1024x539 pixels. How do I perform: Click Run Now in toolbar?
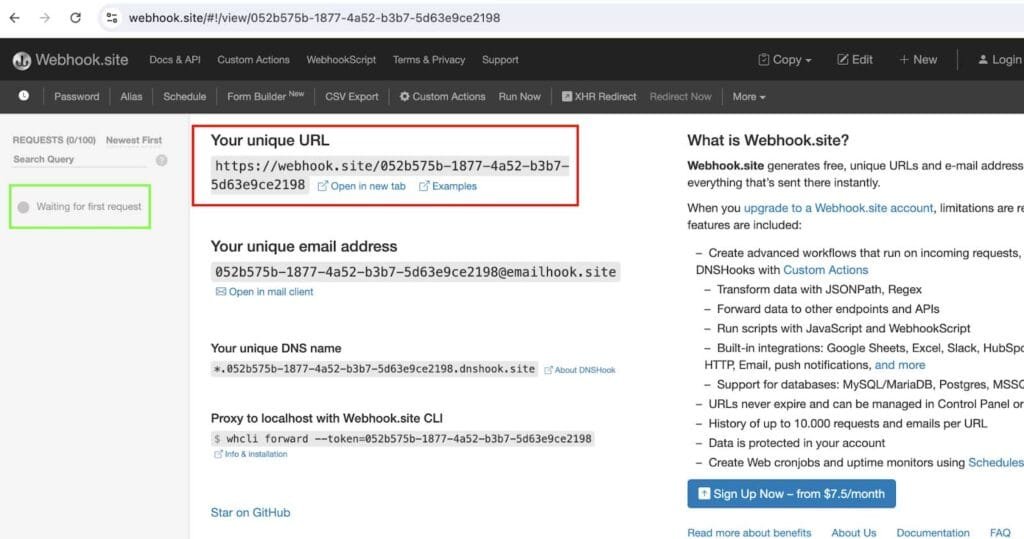pos(519,97)
